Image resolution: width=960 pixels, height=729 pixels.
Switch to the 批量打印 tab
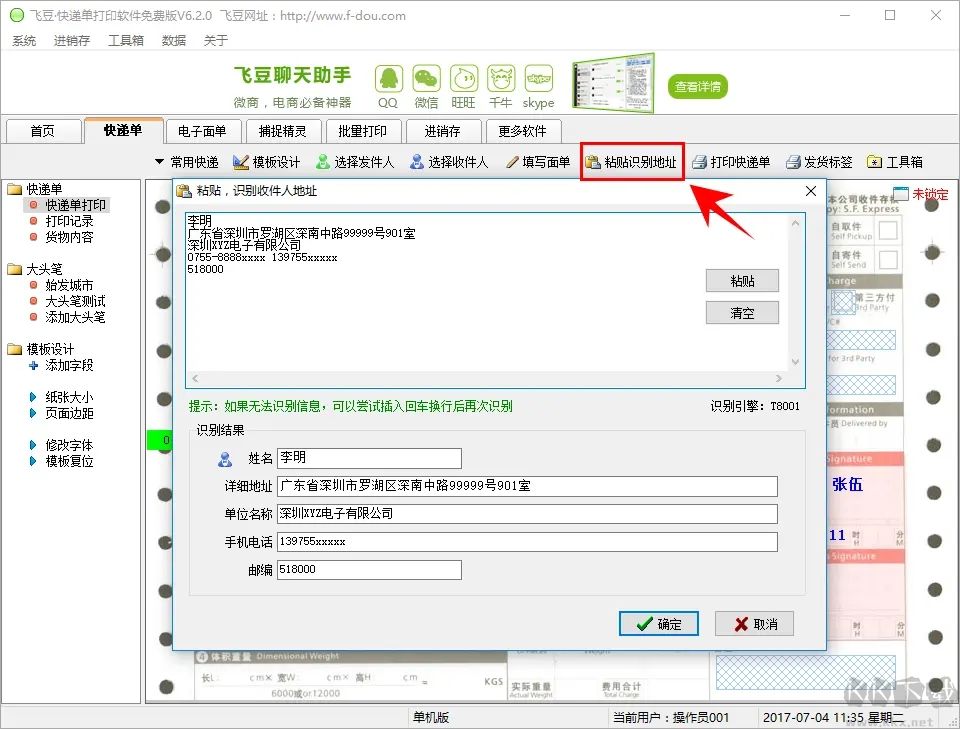(x=362, y=131)
